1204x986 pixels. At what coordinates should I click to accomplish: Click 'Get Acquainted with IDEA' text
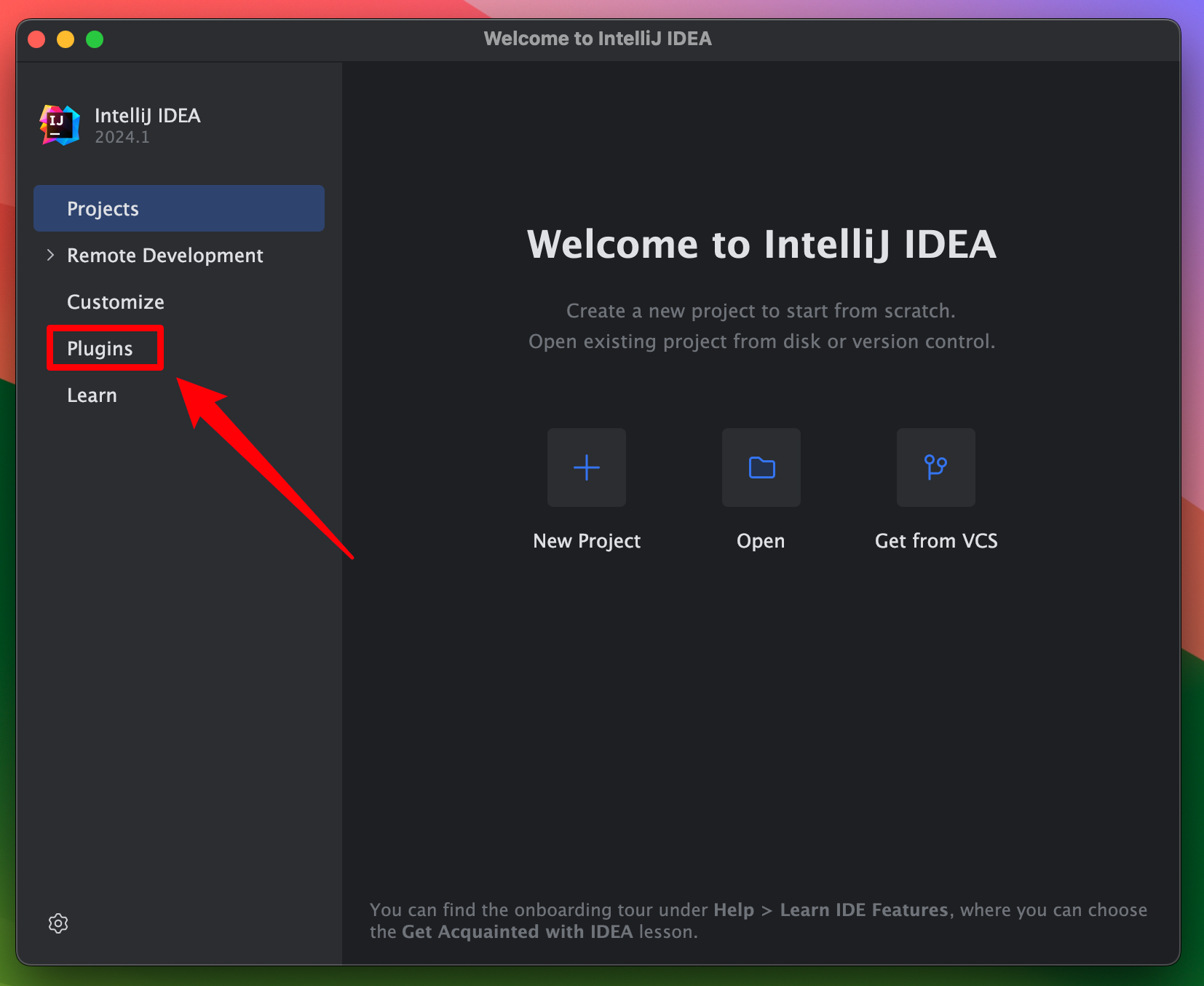tap(518, 932)
